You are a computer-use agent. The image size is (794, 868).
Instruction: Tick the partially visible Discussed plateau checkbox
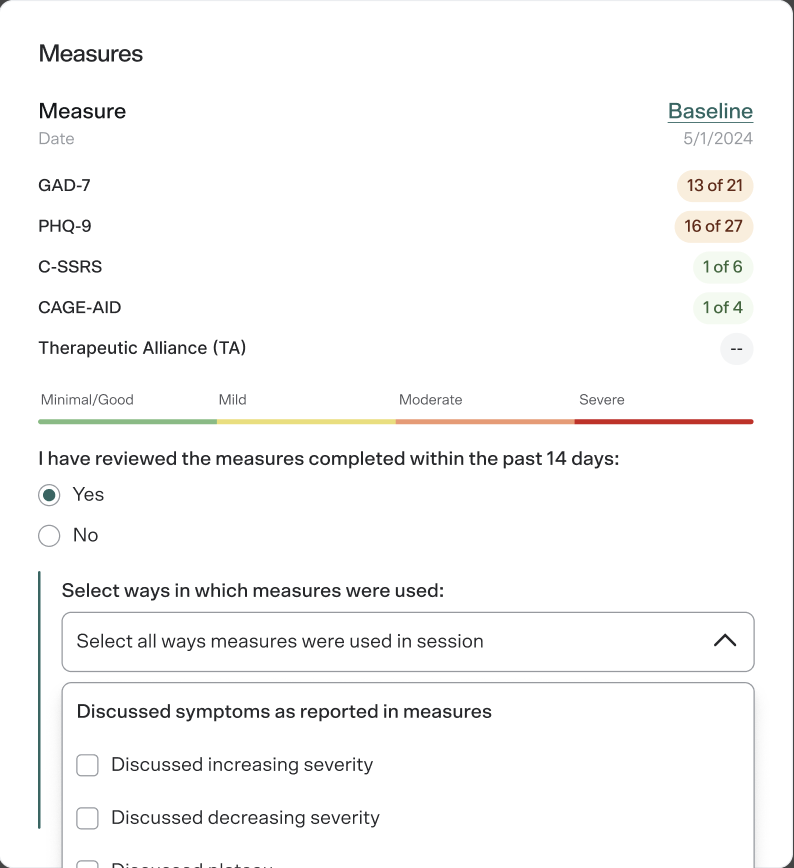pos(87,862)
